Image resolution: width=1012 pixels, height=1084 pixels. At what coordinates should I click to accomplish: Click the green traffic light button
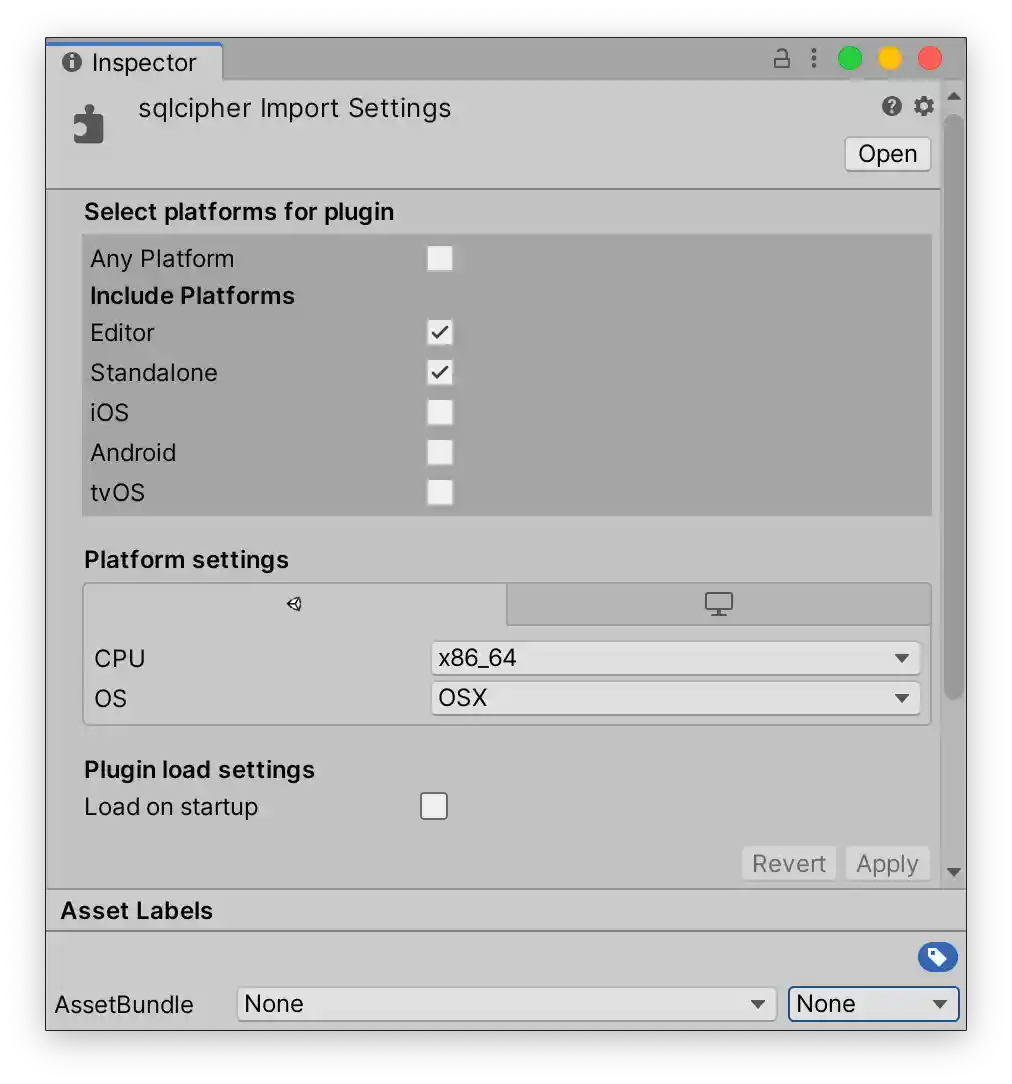pyautogui.click(x=849, y=58)
